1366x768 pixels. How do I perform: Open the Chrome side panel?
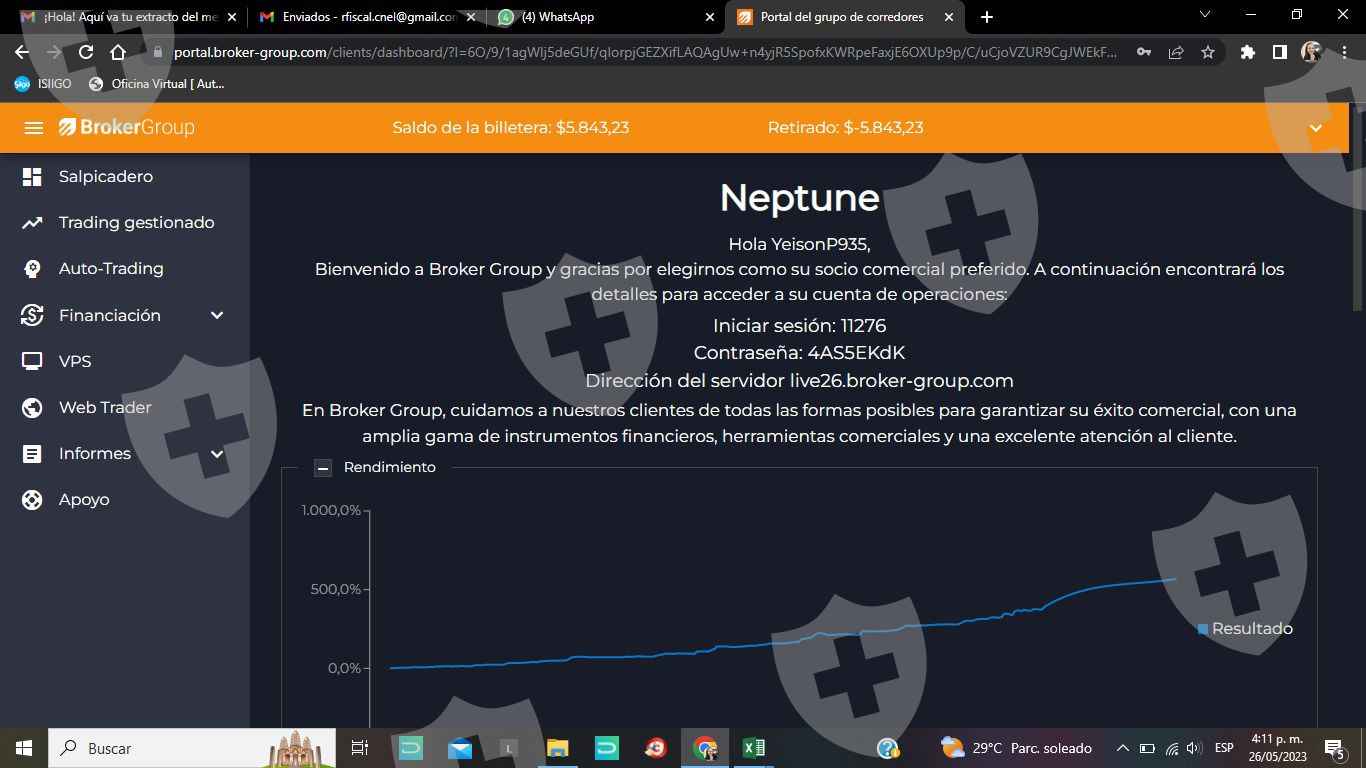(x=1279, y=52)
